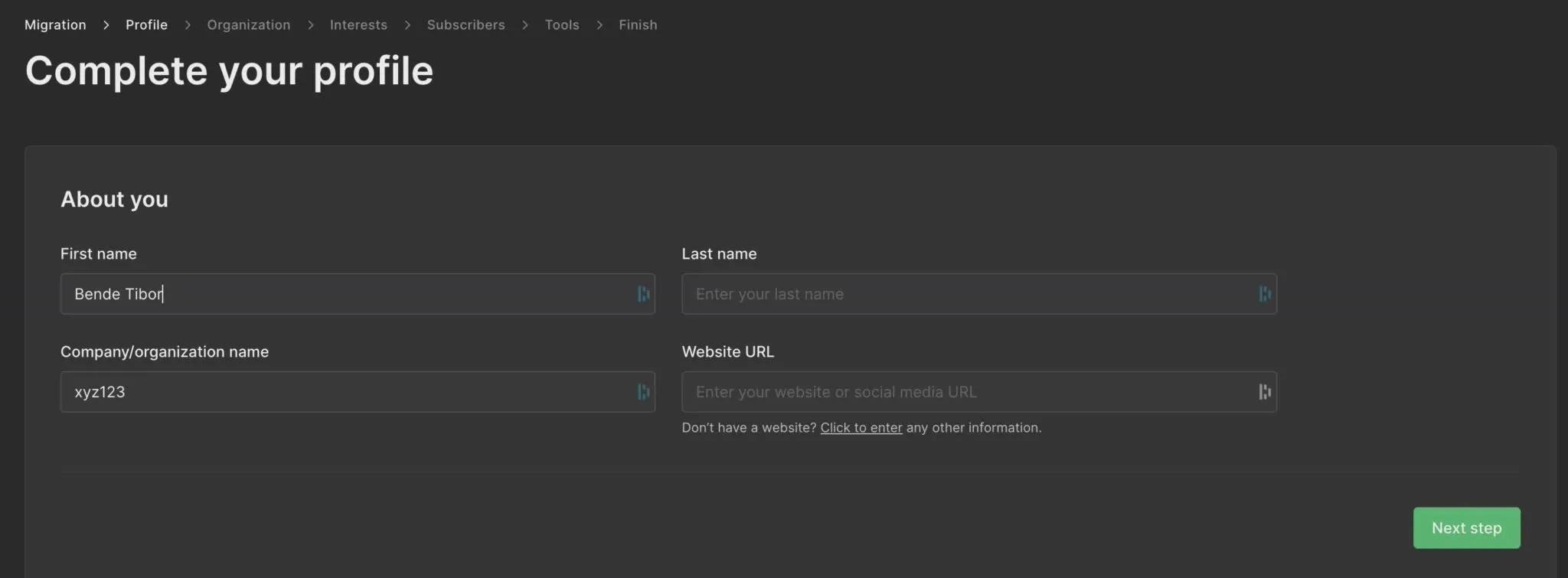Follow the 'Click to enter' link
Image resolution: width=1568 pixels, height=578 pixels.
[861, 428]
